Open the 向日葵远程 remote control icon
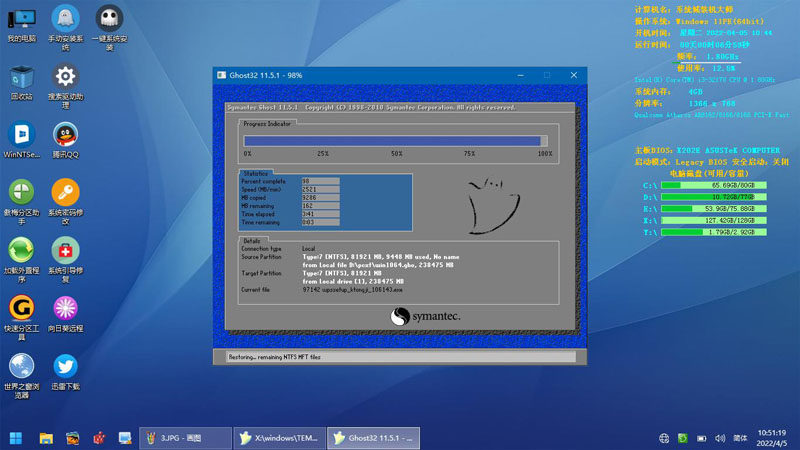 pyautogui.click(x=65, y=314)
